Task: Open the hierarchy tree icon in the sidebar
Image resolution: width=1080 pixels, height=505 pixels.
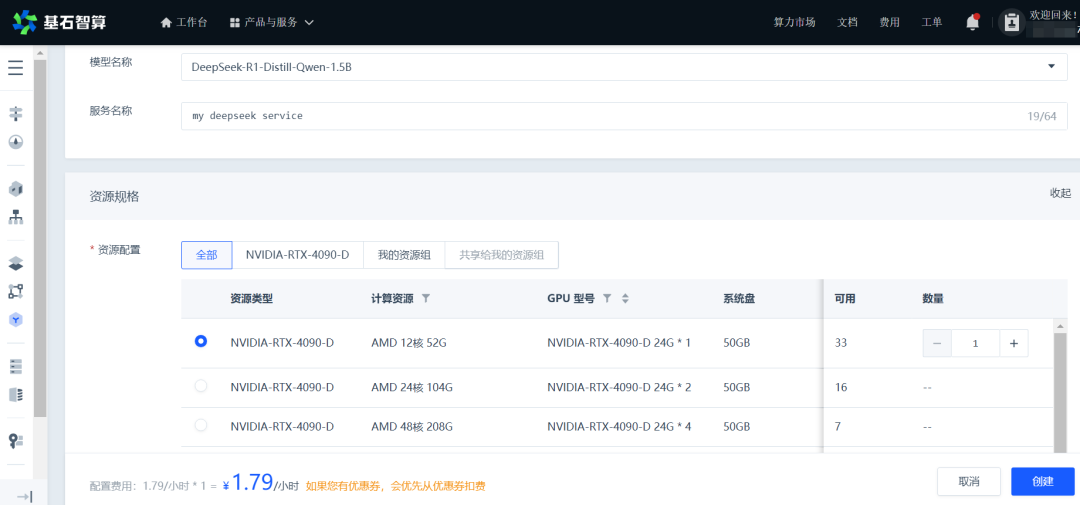Action: click(x=15, y=217)
